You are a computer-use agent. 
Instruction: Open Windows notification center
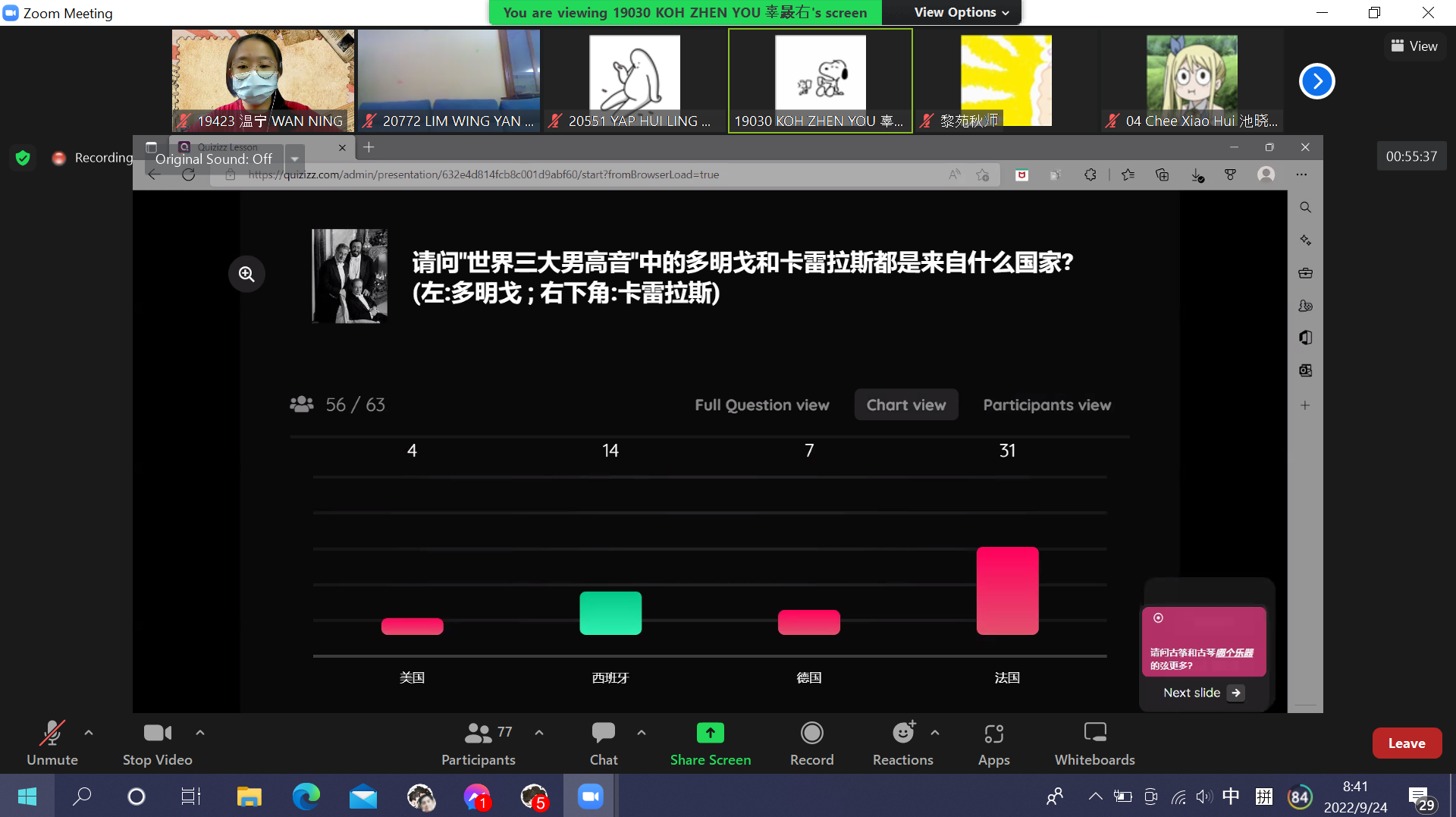[1422, 797]
